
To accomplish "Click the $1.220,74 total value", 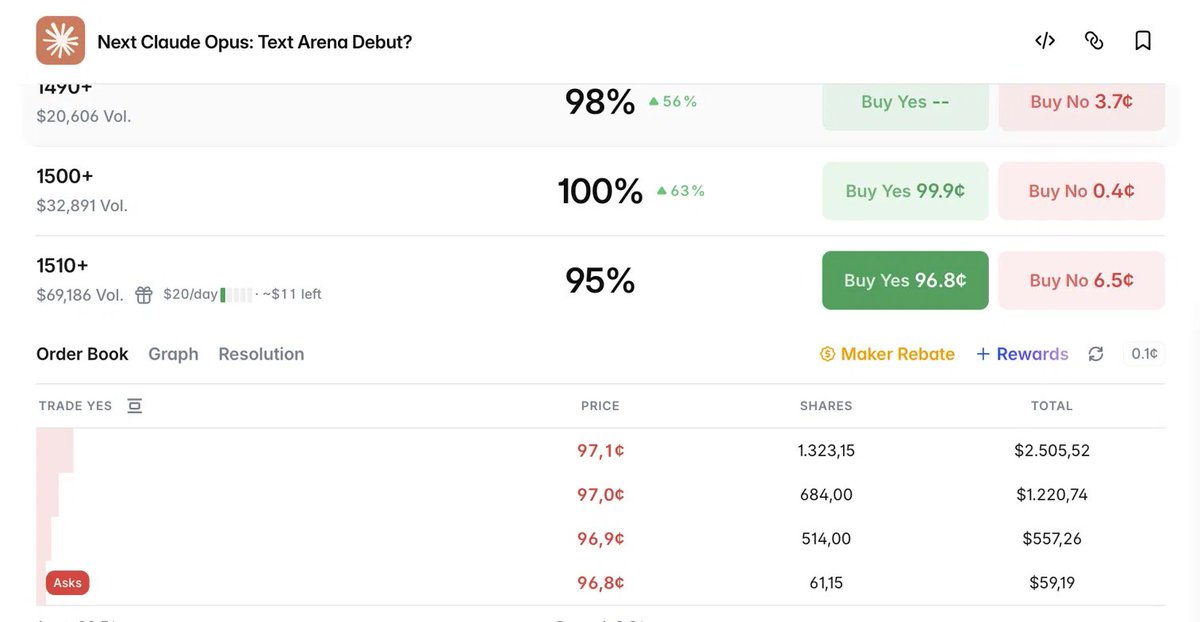I will tap(1052, 495).
